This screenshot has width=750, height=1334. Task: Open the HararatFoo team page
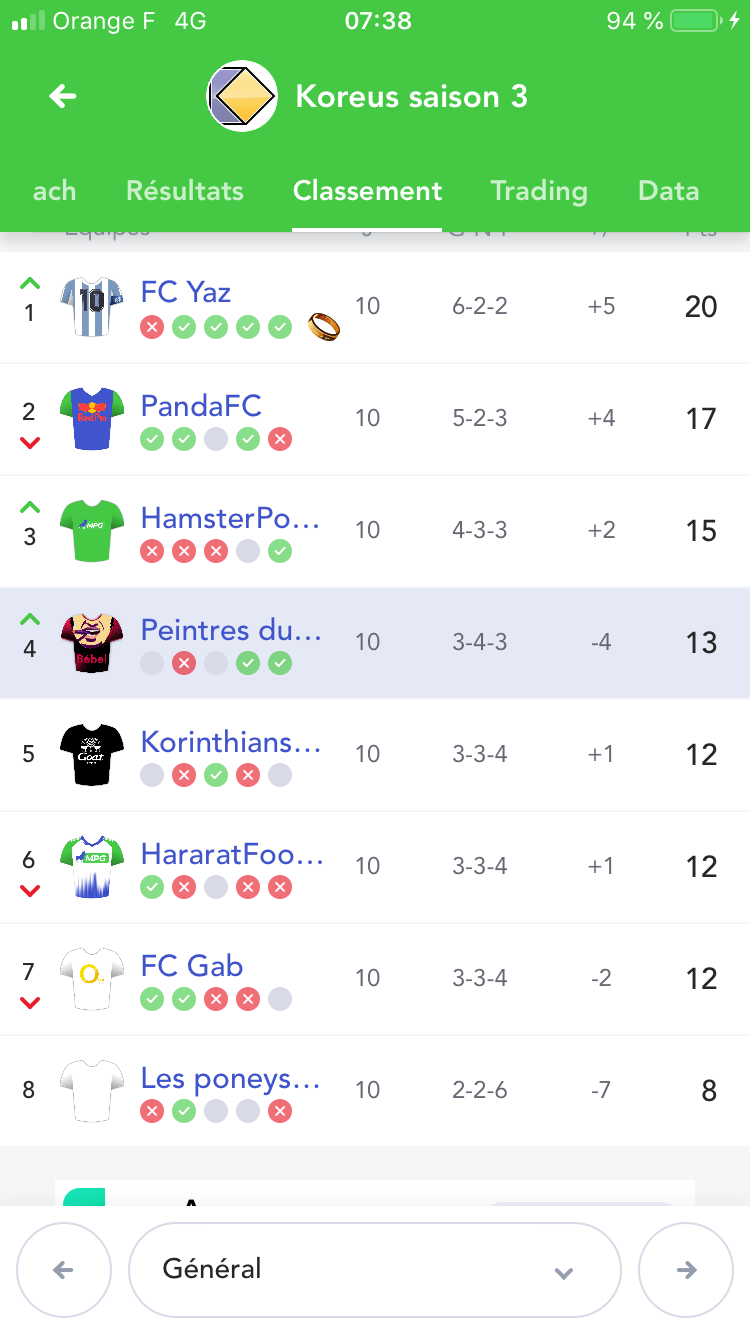click(x=232, y=854)
